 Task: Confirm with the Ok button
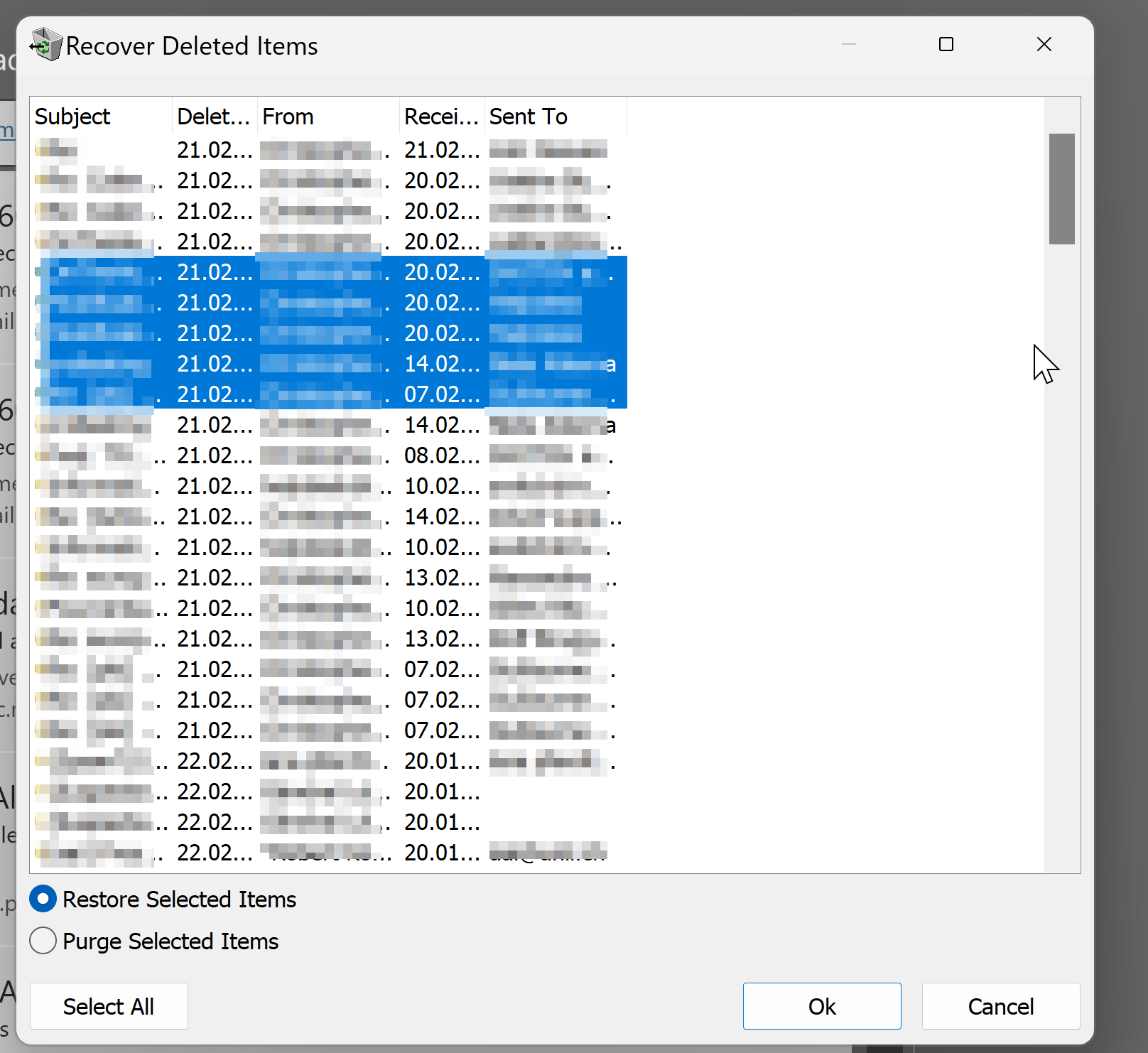[x=821, y=1006]
